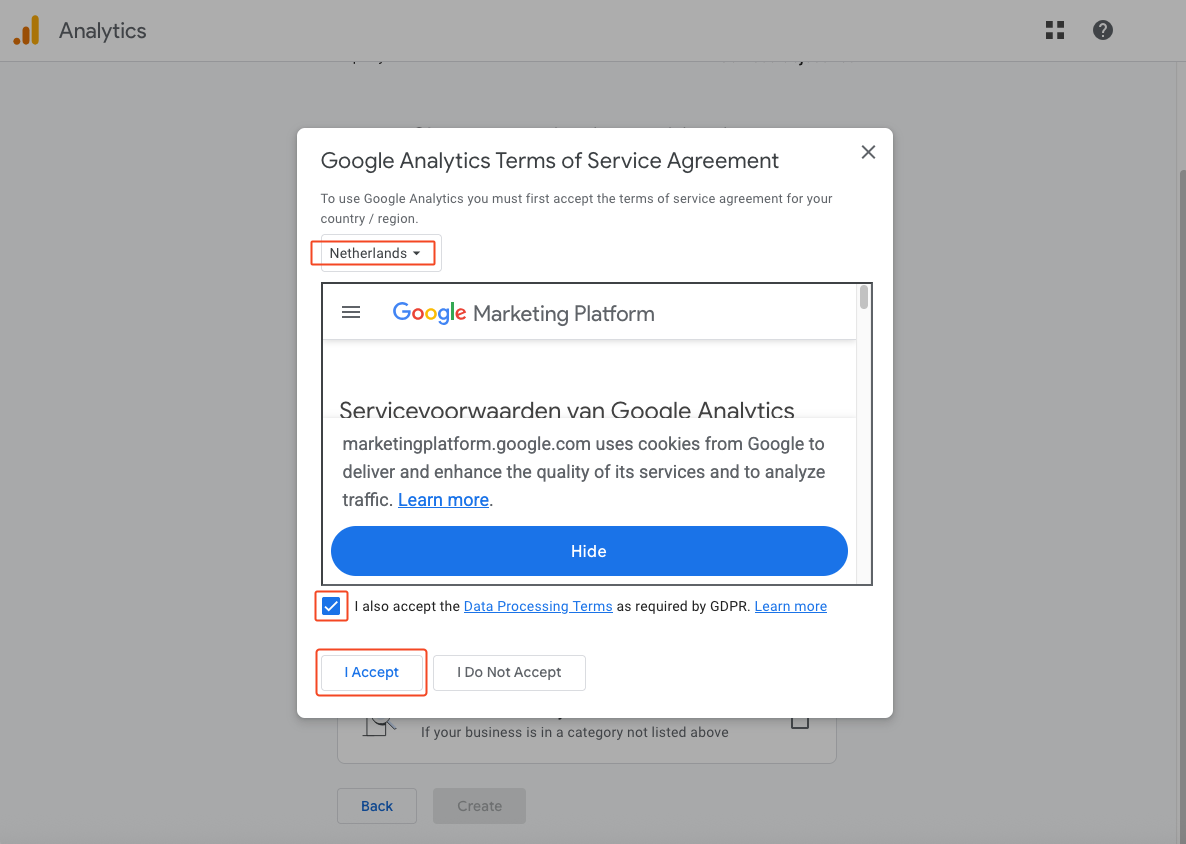Screen dimensions: 1186x844
Task: Expand the Netherlands country dropdown
Action: click(374, 253)
